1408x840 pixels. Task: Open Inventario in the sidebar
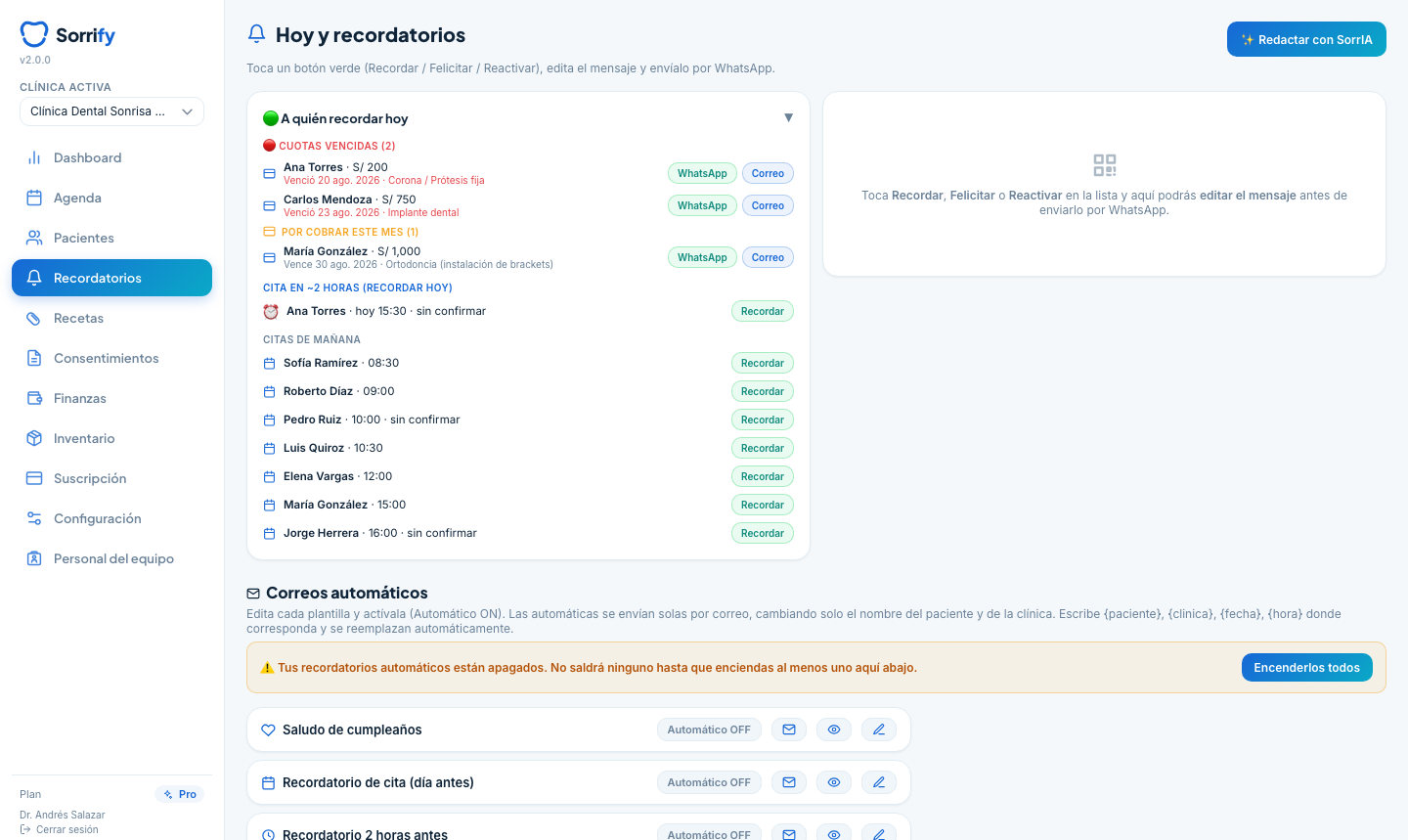coord(111,438)
